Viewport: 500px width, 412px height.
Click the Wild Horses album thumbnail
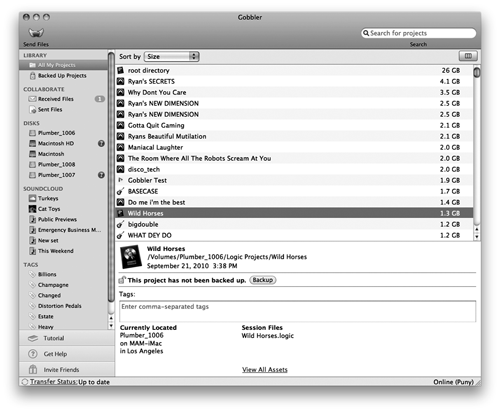pyautogui.click(x=131, y=257)
